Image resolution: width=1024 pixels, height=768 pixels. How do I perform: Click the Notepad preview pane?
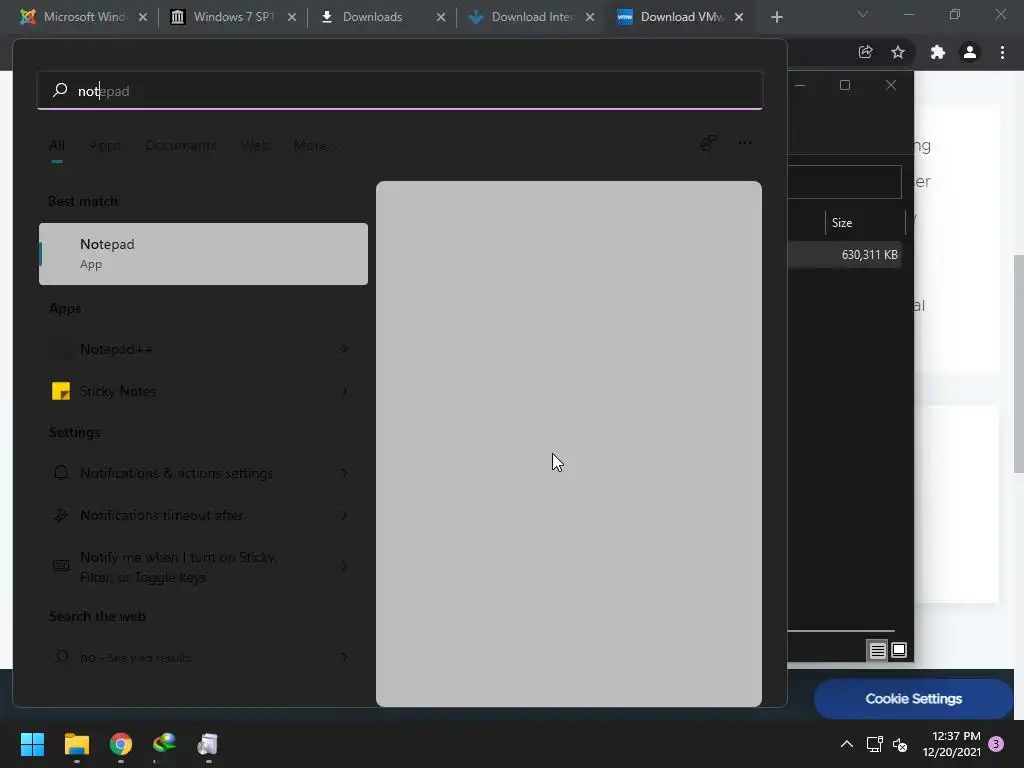point(569,443)
